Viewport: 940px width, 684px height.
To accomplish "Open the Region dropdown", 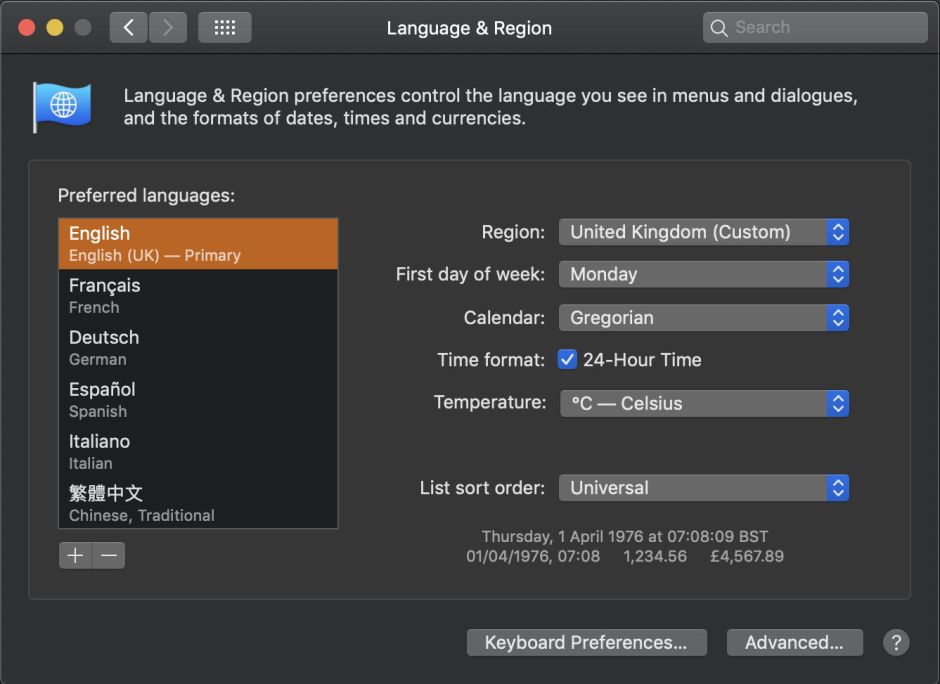I will point(703,232).
